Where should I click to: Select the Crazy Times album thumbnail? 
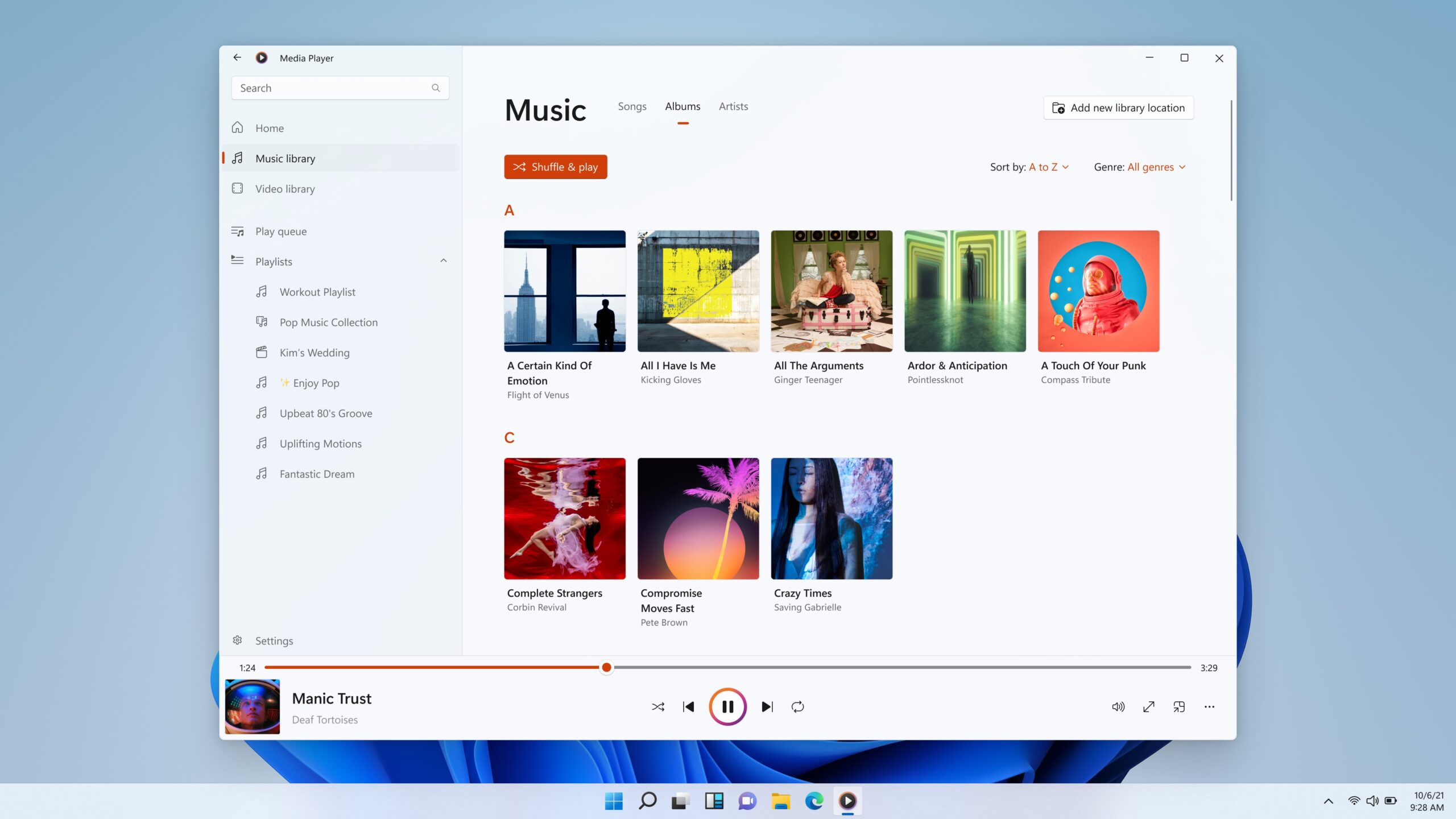(x=831, y=518)
